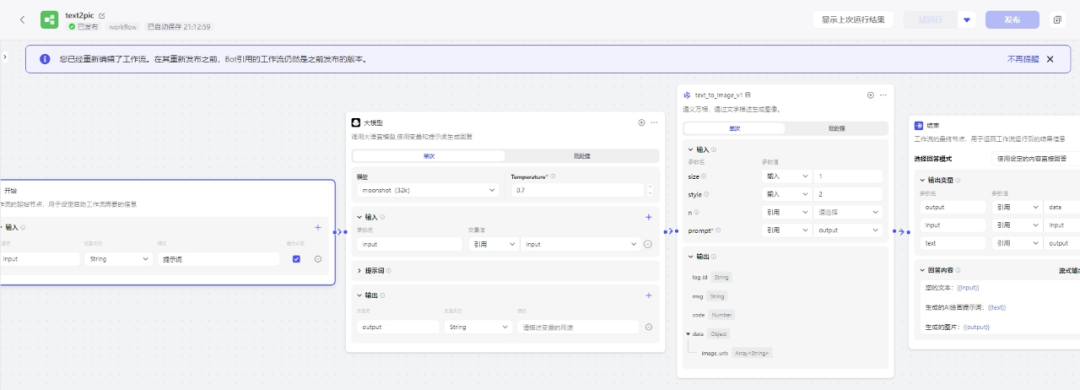The height and width of the screenshot is (390, 1080).
Task: Add an output variable to 大模型 node
Action: (648, 296)
